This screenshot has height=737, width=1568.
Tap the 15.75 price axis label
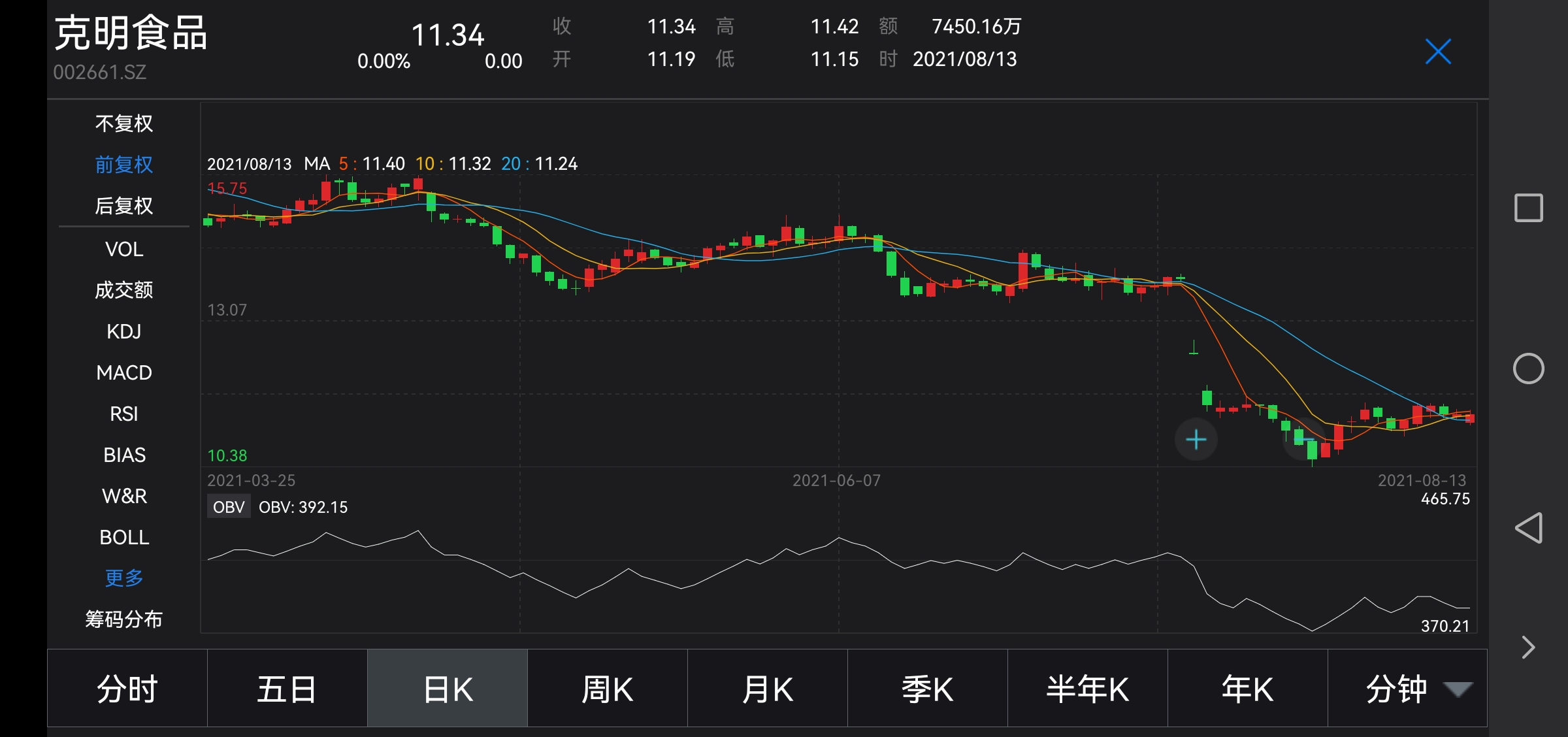point(227,188)
